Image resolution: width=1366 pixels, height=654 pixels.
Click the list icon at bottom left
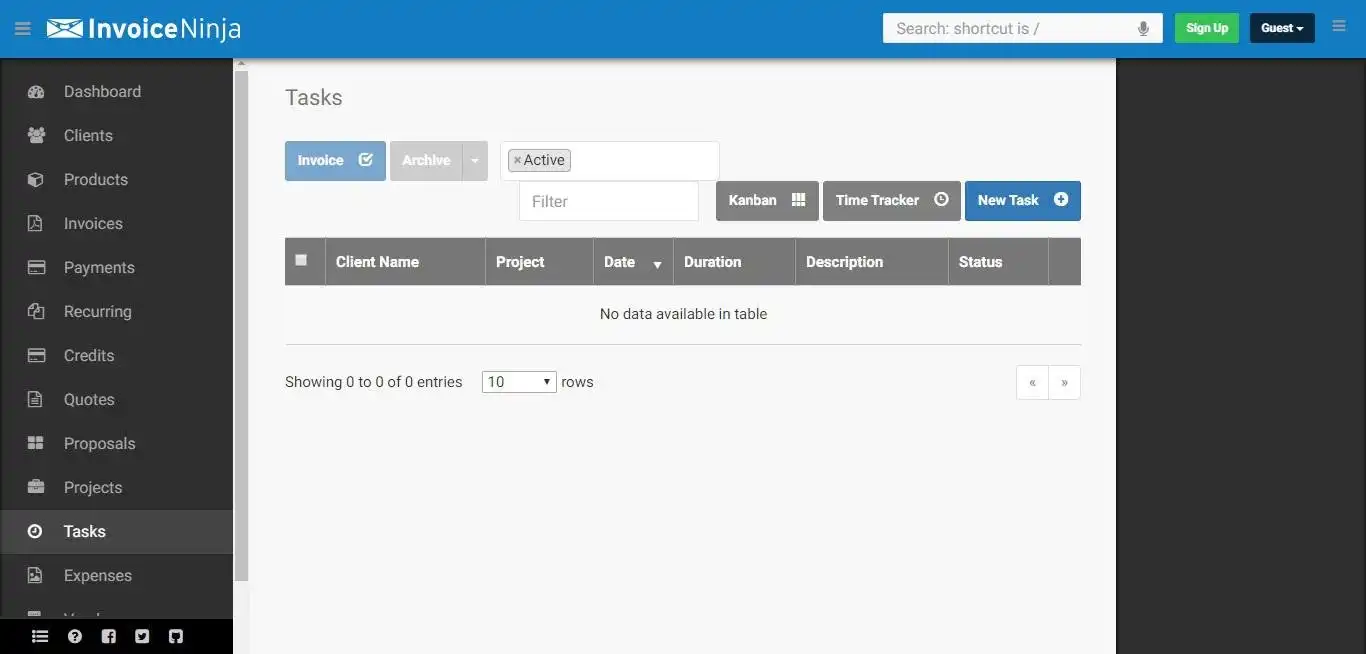point(39,636)
